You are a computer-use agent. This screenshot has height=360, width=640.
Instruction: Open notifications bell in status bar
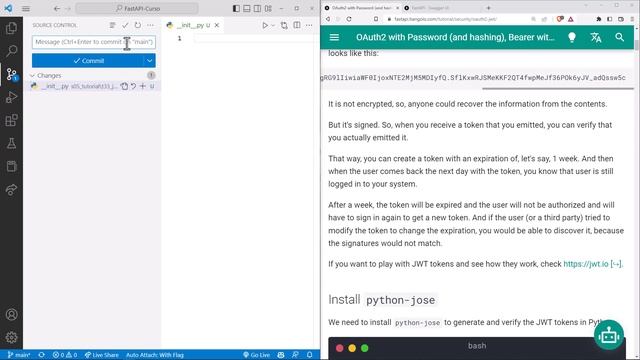point(310,355)
